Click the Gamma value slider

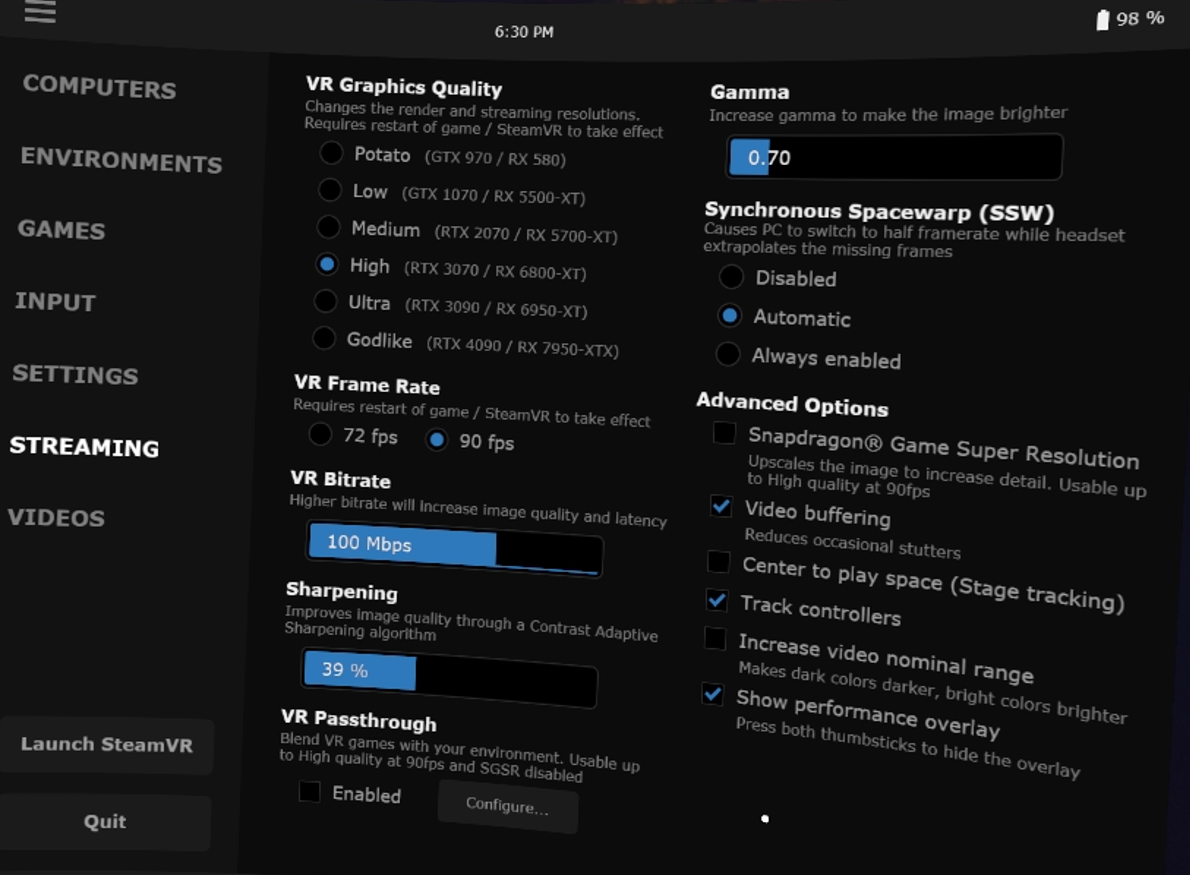point(894,158)
